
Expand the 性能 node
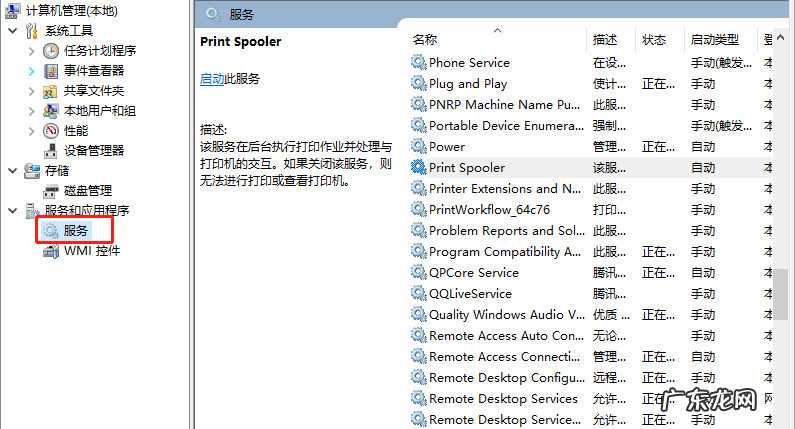click(31, 131)
